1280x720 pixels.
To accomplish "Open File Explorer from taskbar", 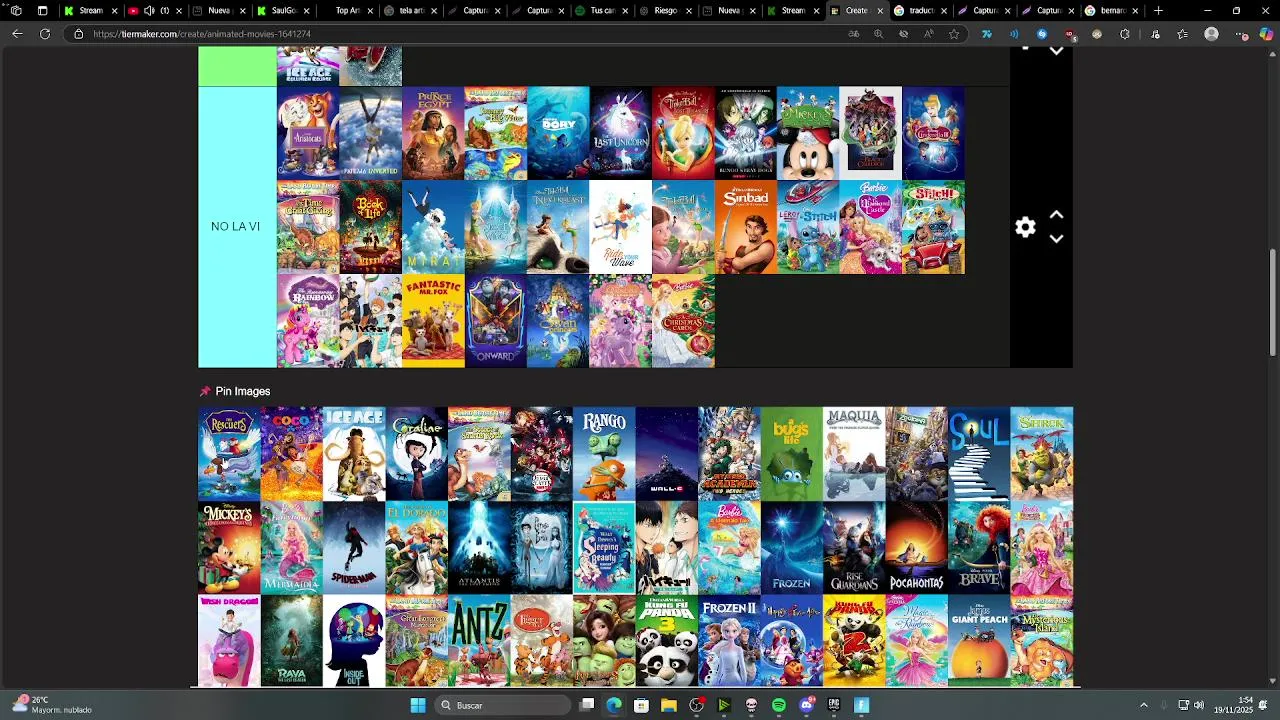I will tap(668, 705).
